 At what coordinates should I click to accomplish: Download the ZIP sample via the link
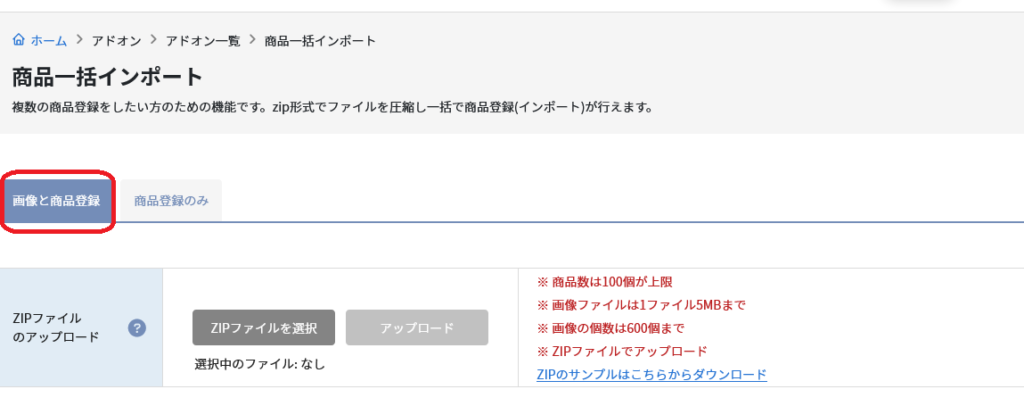pyautogui.click(x=651, y=374)
